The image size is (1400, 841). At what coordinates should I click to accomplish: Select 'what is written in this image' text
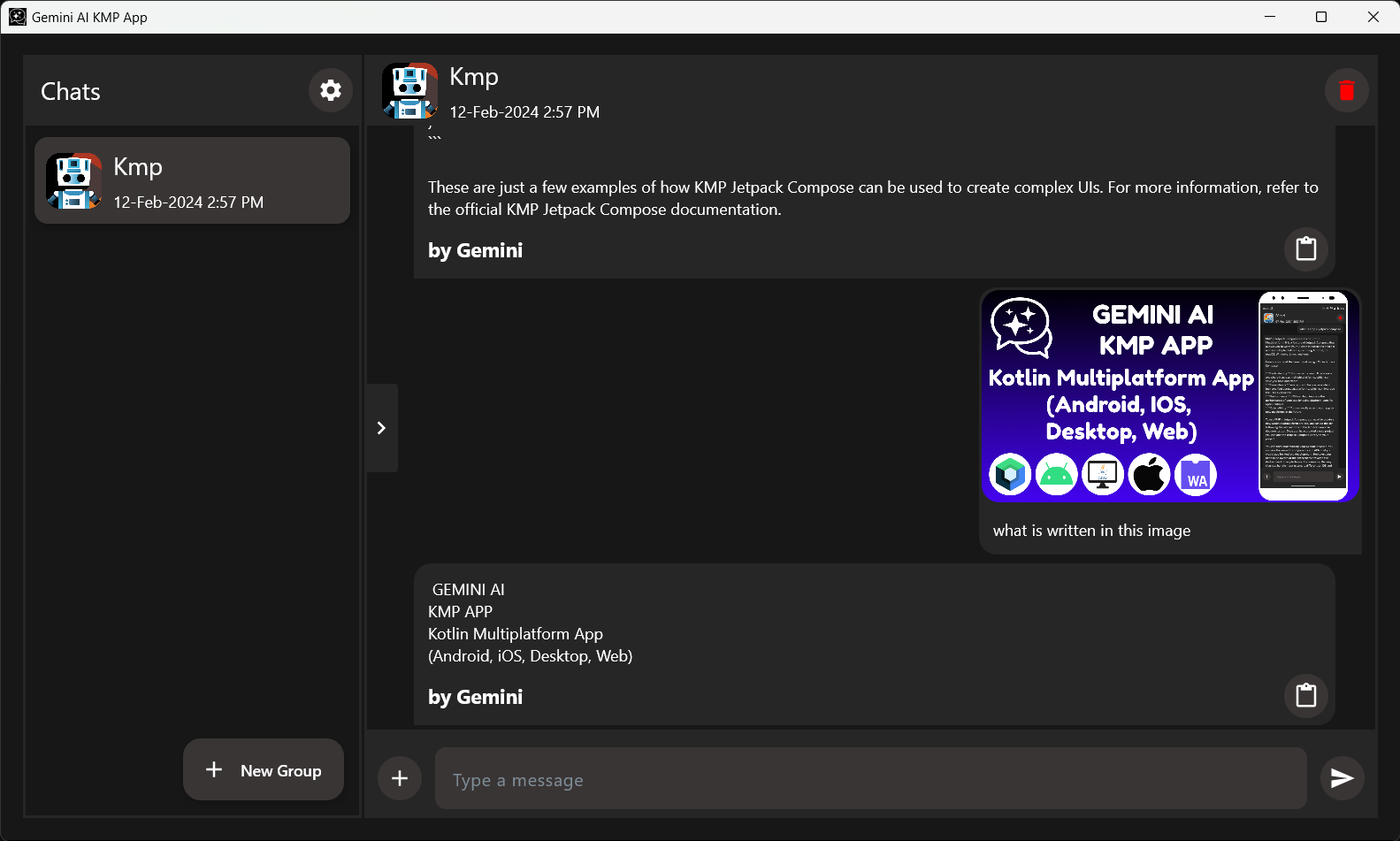tap(1091, 531)
